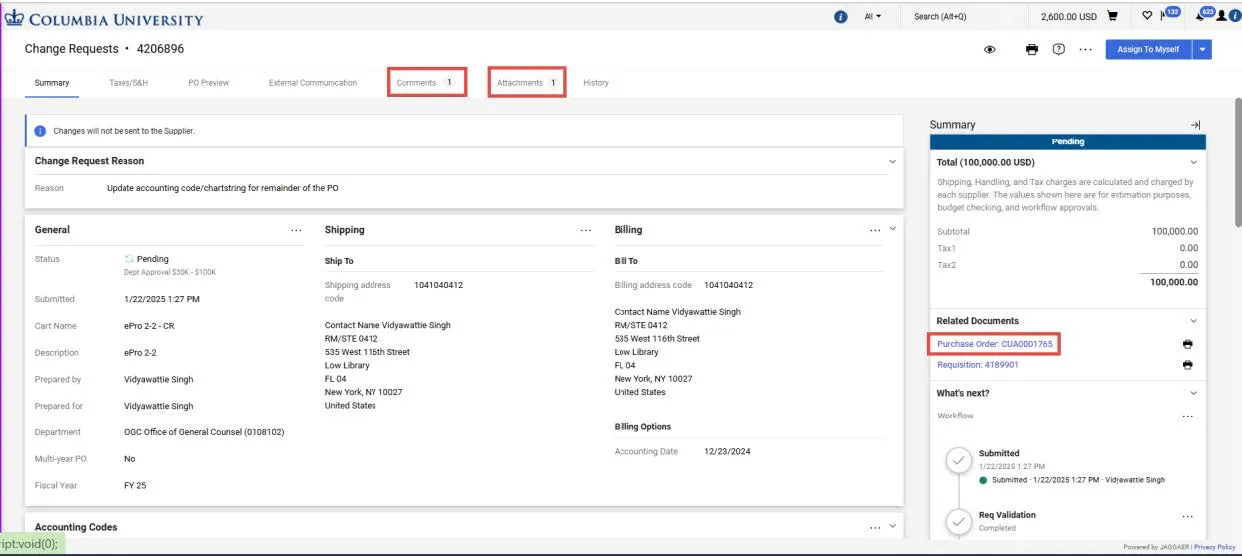Click department OGC Office of General Counsel
The image size is (1242, 556).
click(204, 433)
